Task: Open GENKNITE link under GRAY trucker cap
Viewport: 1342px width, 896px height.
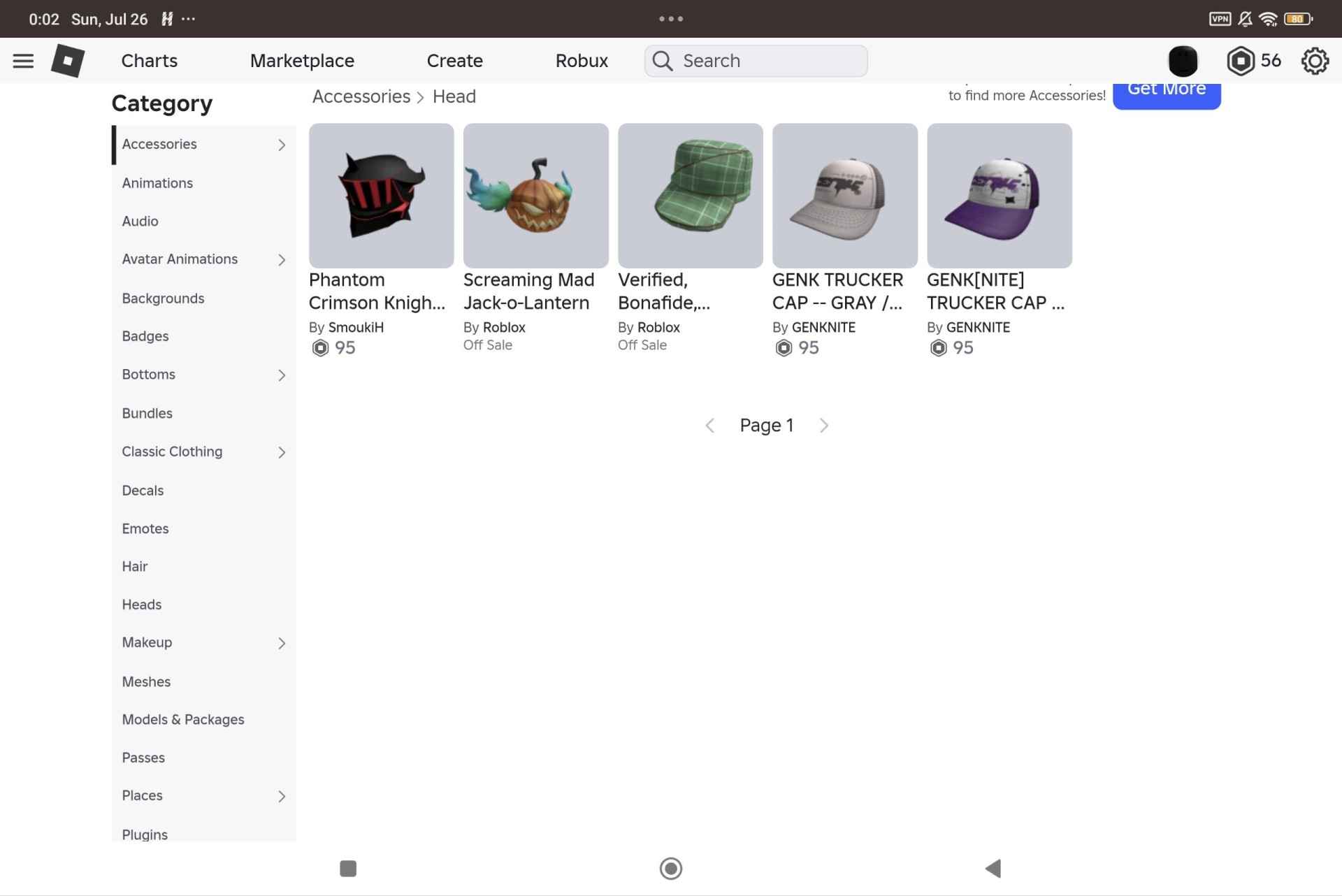Action: click(x=823, y=327)
